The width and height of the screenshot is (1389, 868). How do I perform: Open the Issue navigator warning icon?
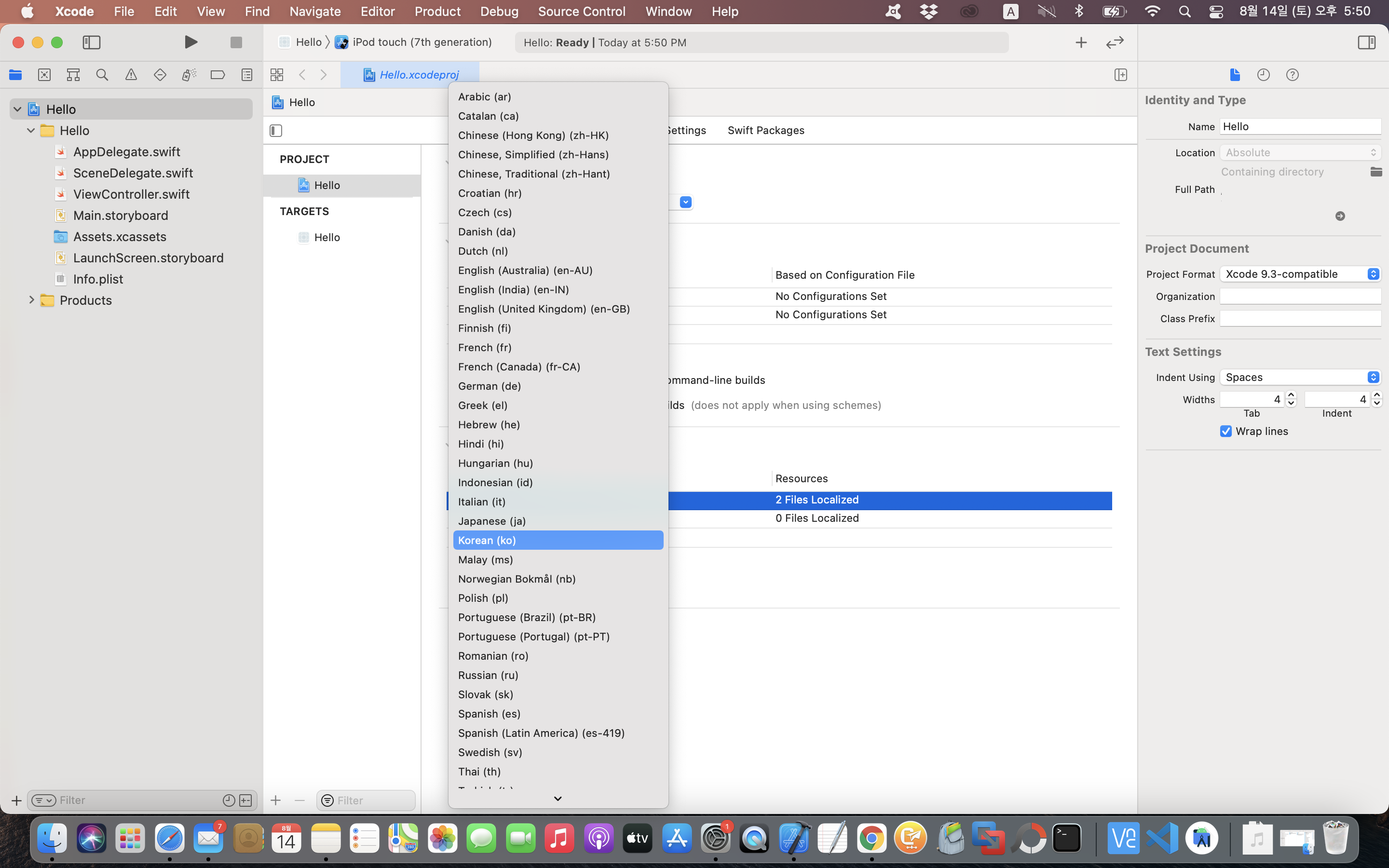click(x=131, y=75)
